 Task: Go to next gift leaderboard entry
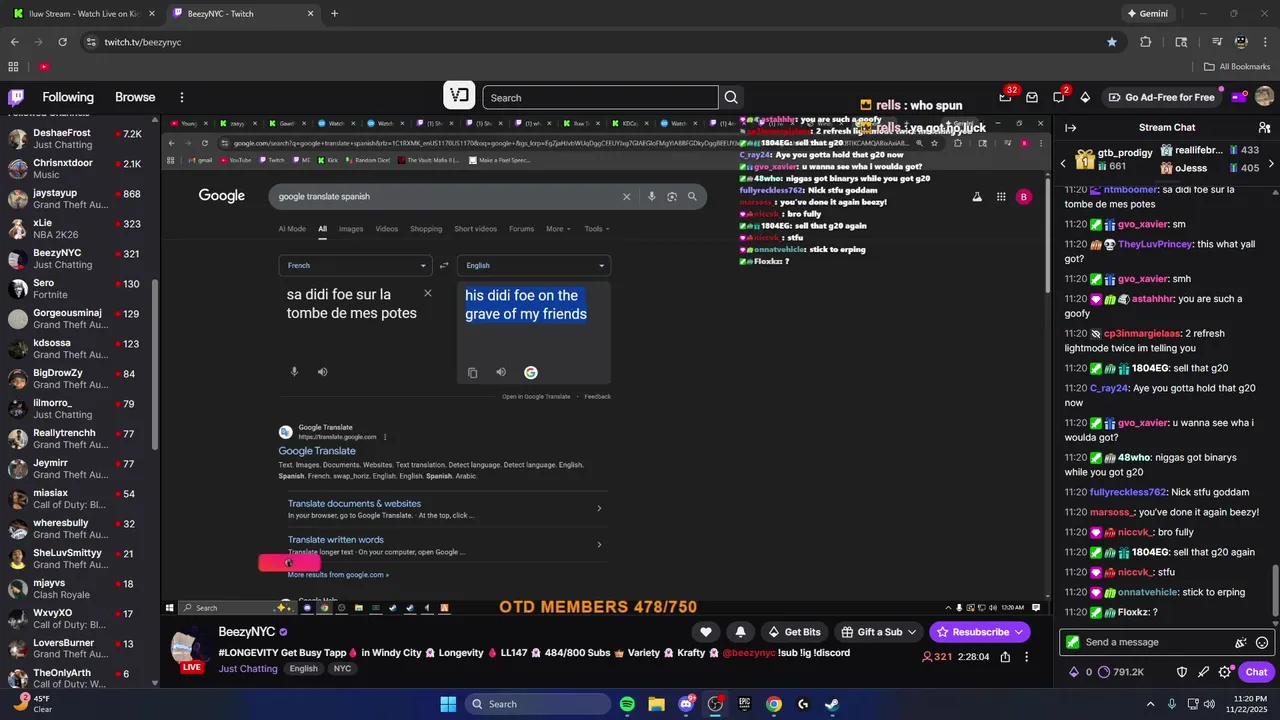(x=1271, y=163)
